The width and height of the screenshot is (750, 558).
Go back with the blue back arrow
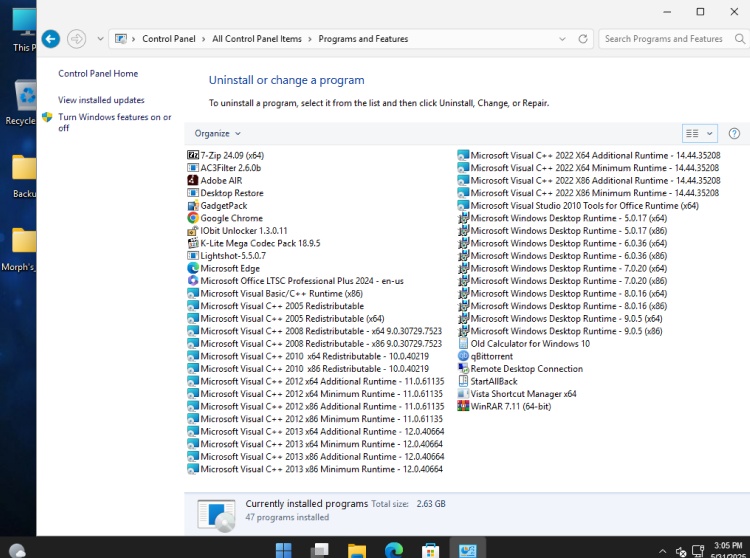51,39
